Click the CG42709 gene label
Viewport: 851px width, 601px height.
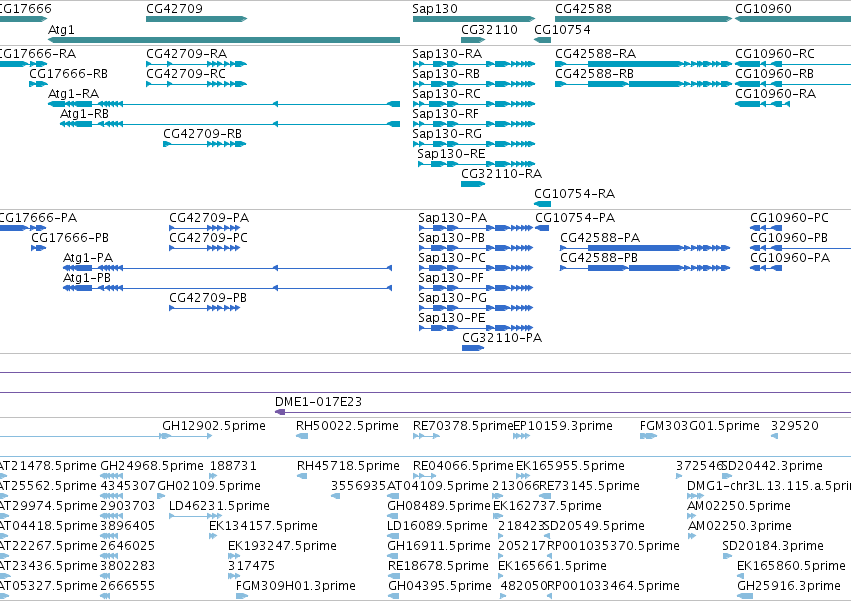tap(174, 9)
